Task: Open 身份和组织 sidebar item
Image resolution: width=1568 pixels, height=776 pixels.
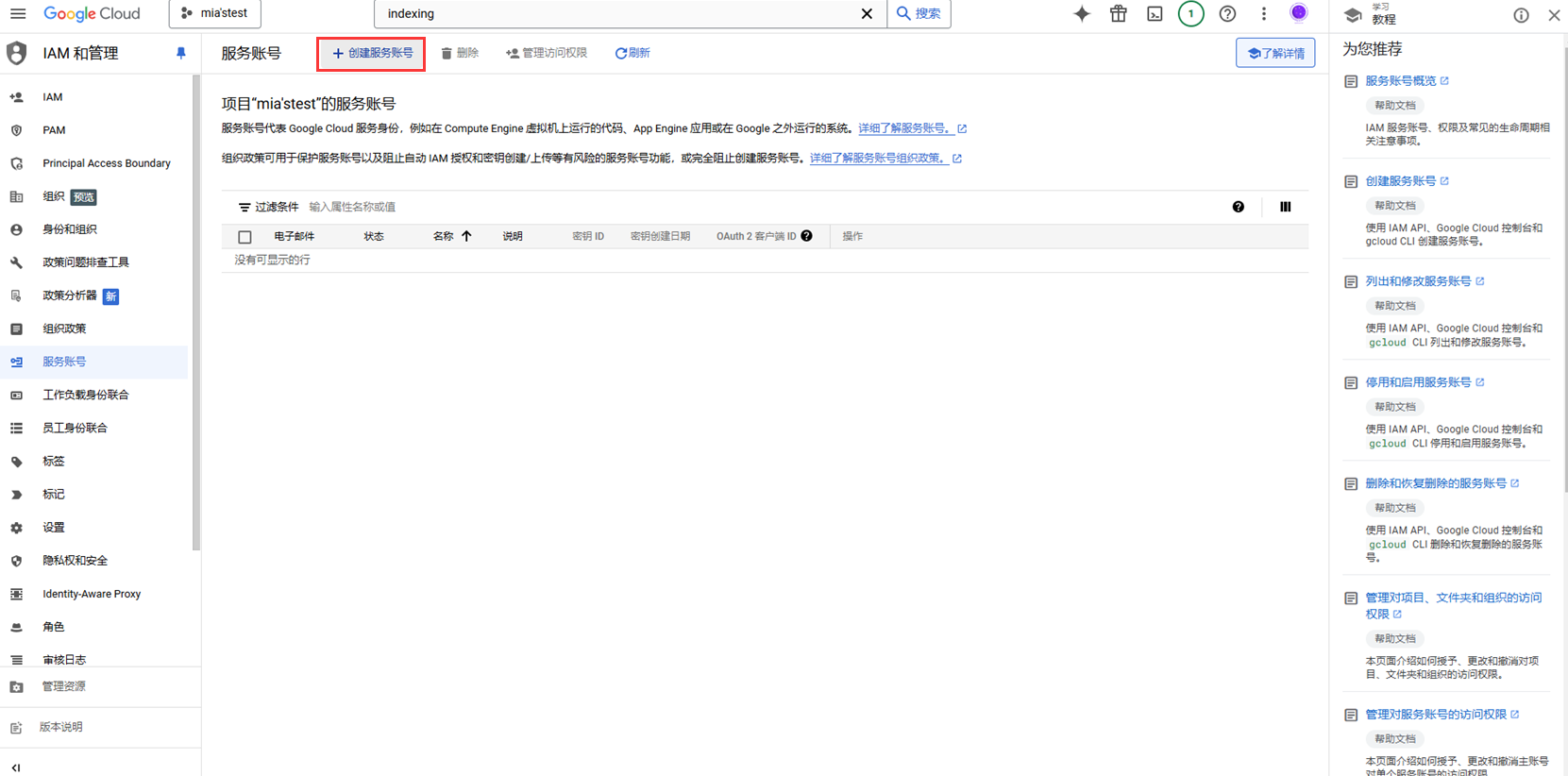Action: (x=94, y=229)
